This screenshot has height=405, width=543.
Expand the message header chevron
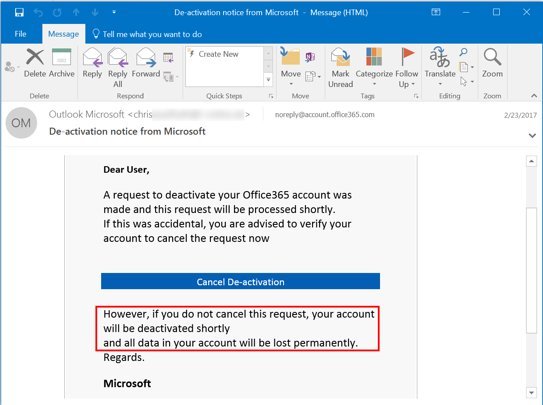coord(532,135)
